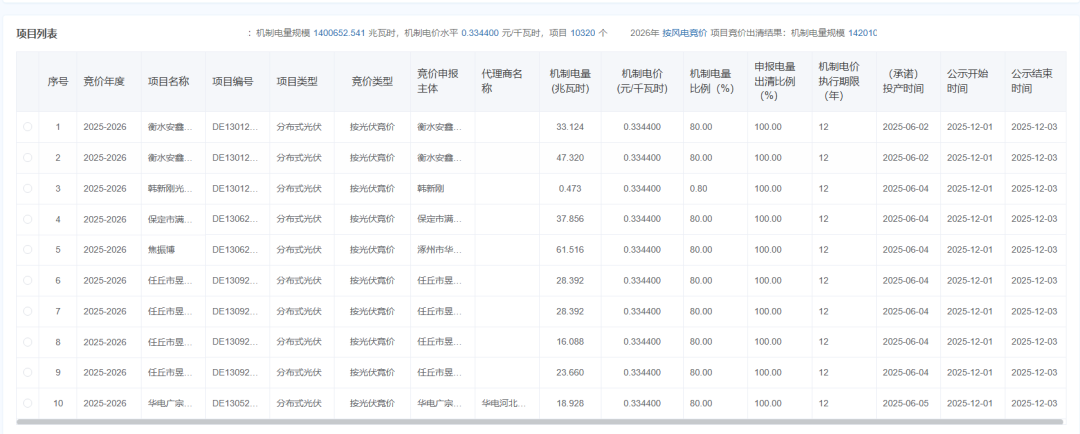Click the 61.516 electricity value cell
Screen dimensions: 1080x434
[569, 250]
